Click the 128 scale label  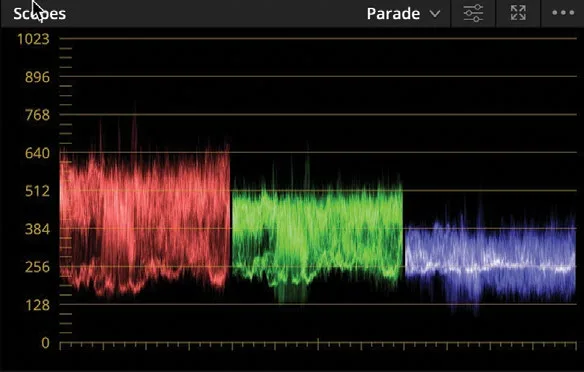point(37,305)
